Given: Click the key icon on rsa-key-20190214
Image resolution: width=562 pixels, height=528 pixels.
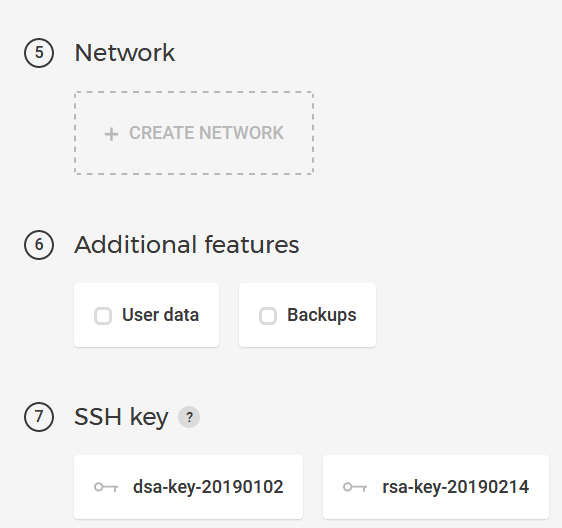Looking at the screenshot, I should (355, 487).
